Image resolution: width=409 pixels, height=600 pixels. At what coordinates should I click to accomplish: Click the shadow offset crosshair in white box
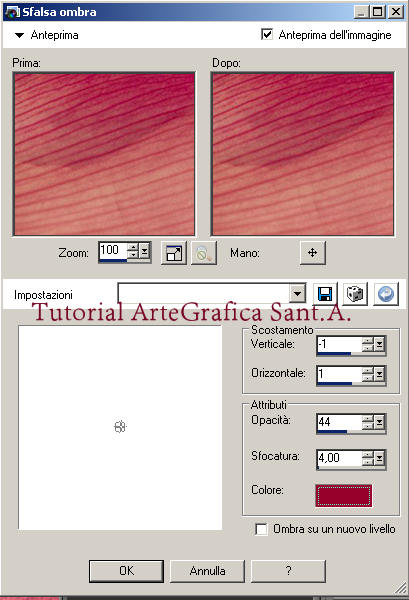(120, 427)
